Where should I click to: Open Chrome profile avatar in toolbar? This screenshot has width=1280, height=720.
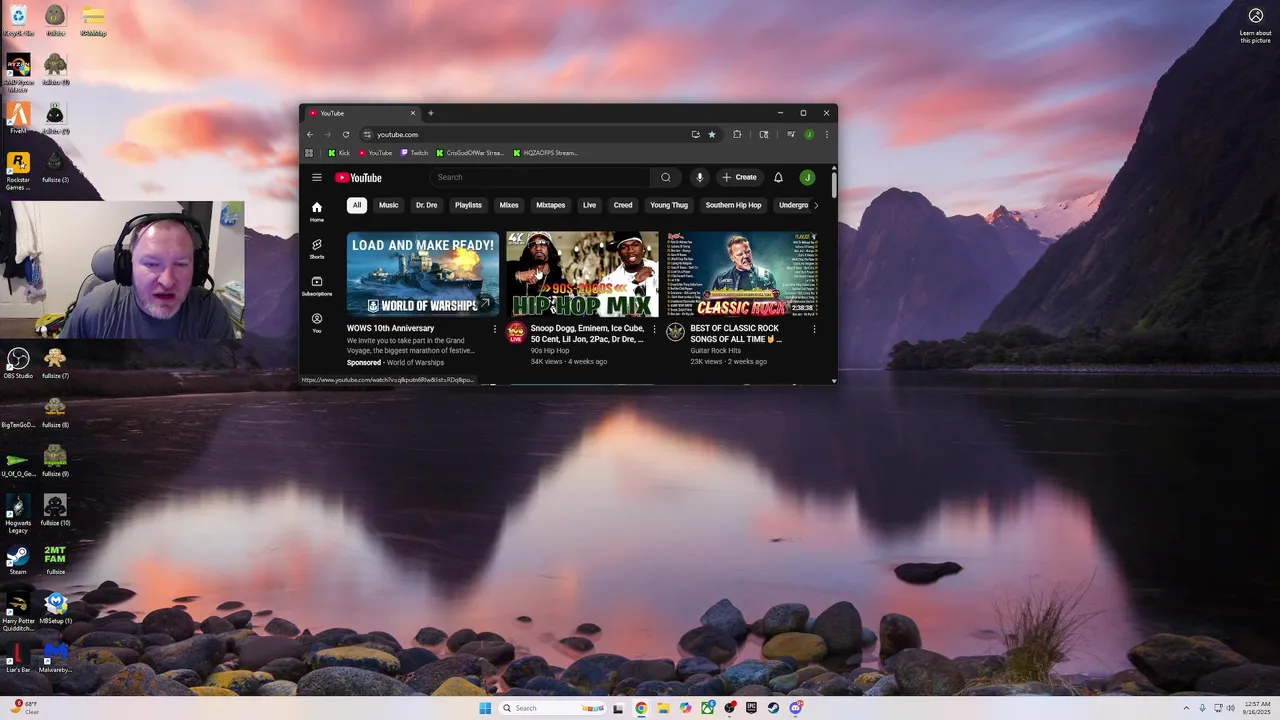coord(809,134)
